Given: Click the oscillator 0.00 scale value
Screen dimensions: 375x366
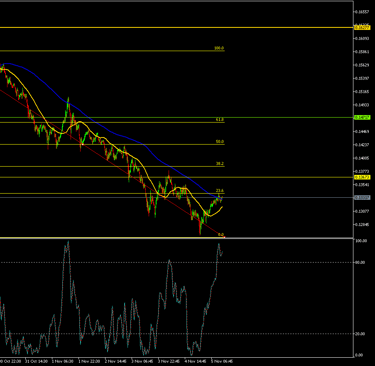Looking at the screenshot, I should click(x=360, y=355).
